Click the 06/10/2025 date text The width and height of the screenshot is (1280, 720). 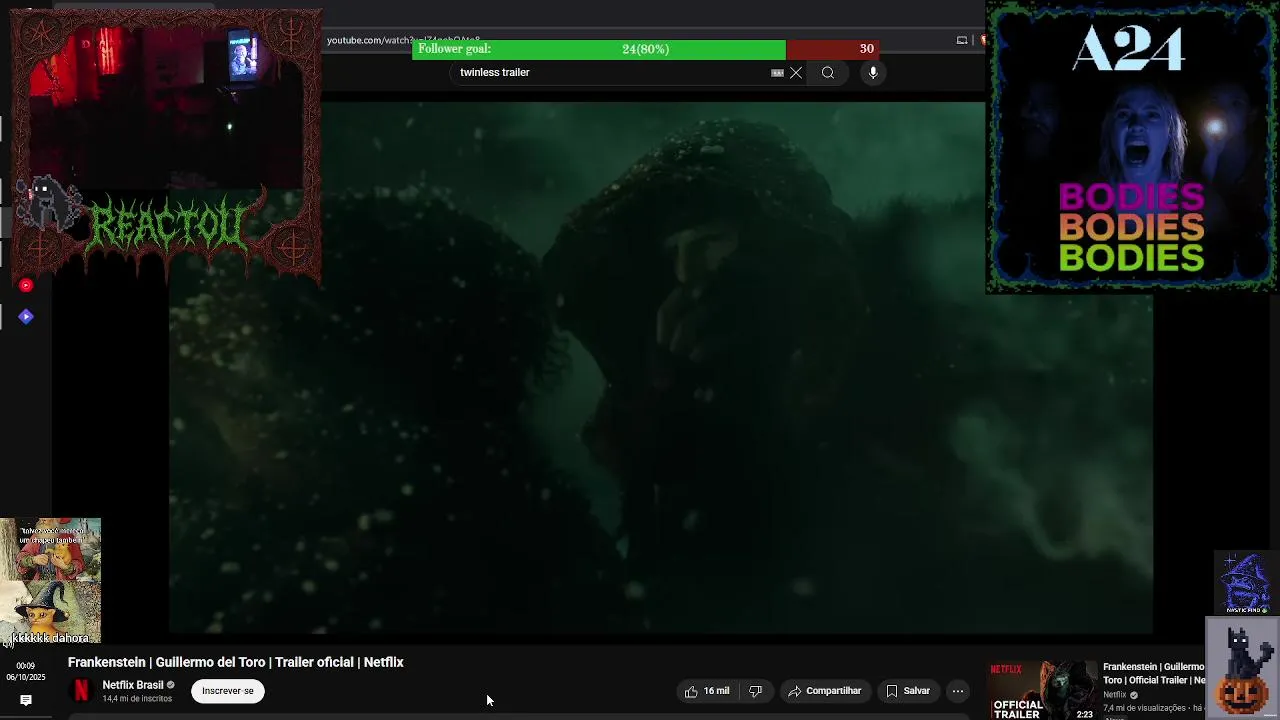pos(26,678)
